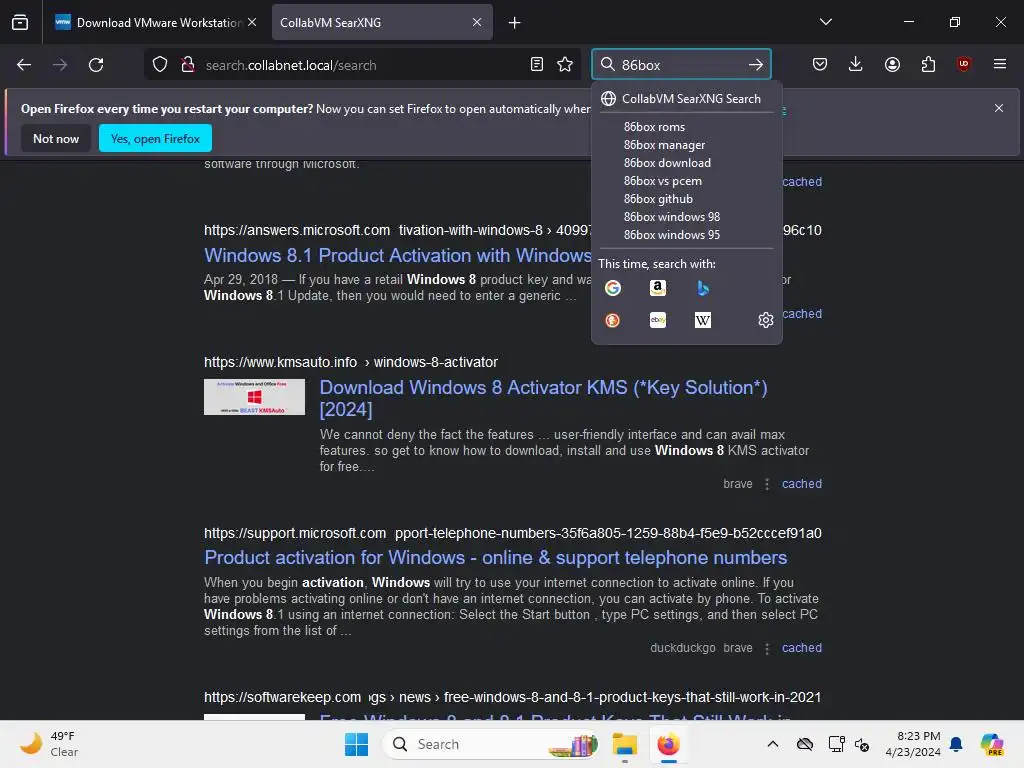Open Save to Pocket icon
1024x768 pixels.
click(x=820, y=64)
